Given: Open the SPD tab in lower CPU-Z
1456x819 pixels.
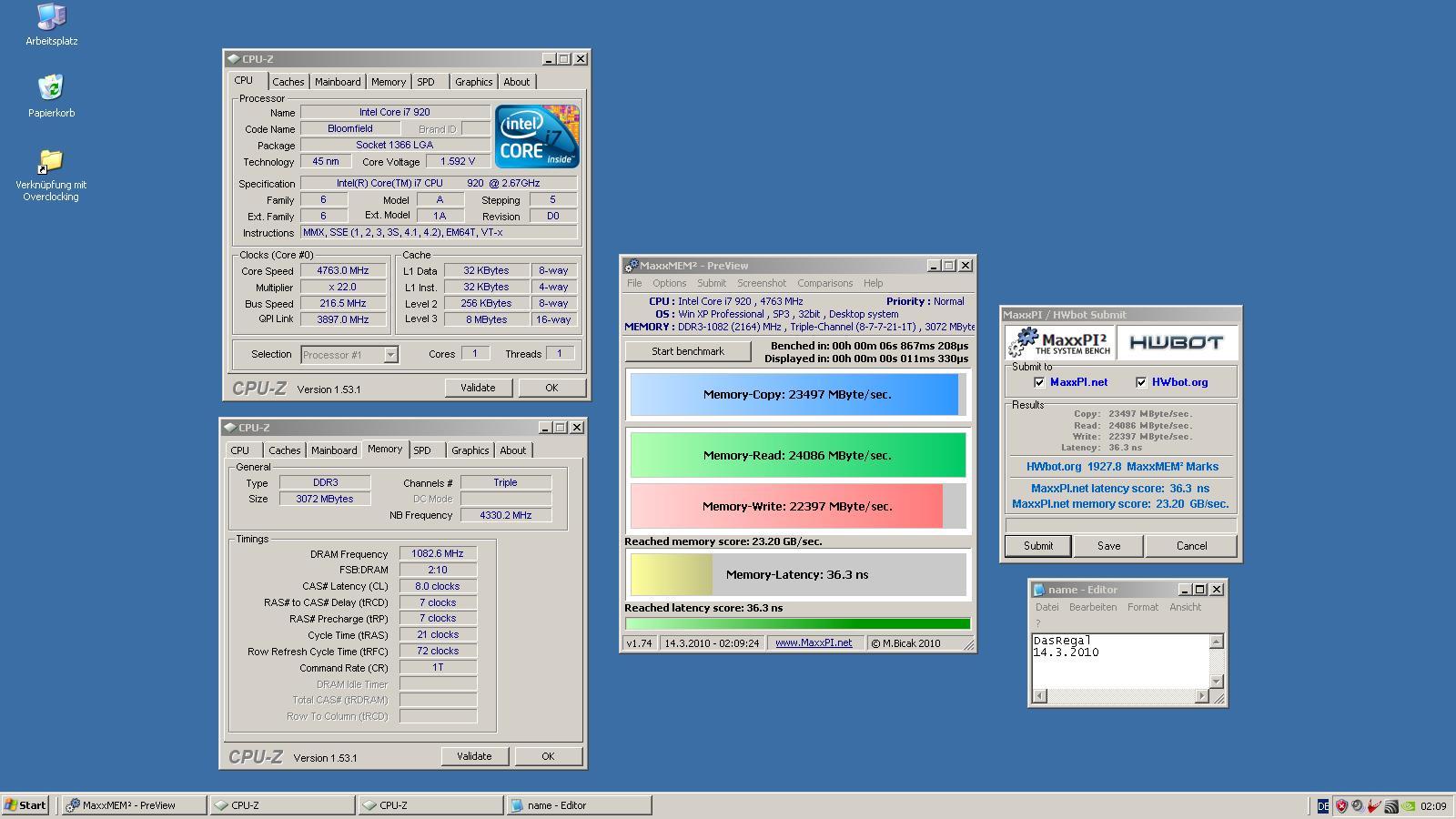Looking at the screenshot, I should pos(422,450).
